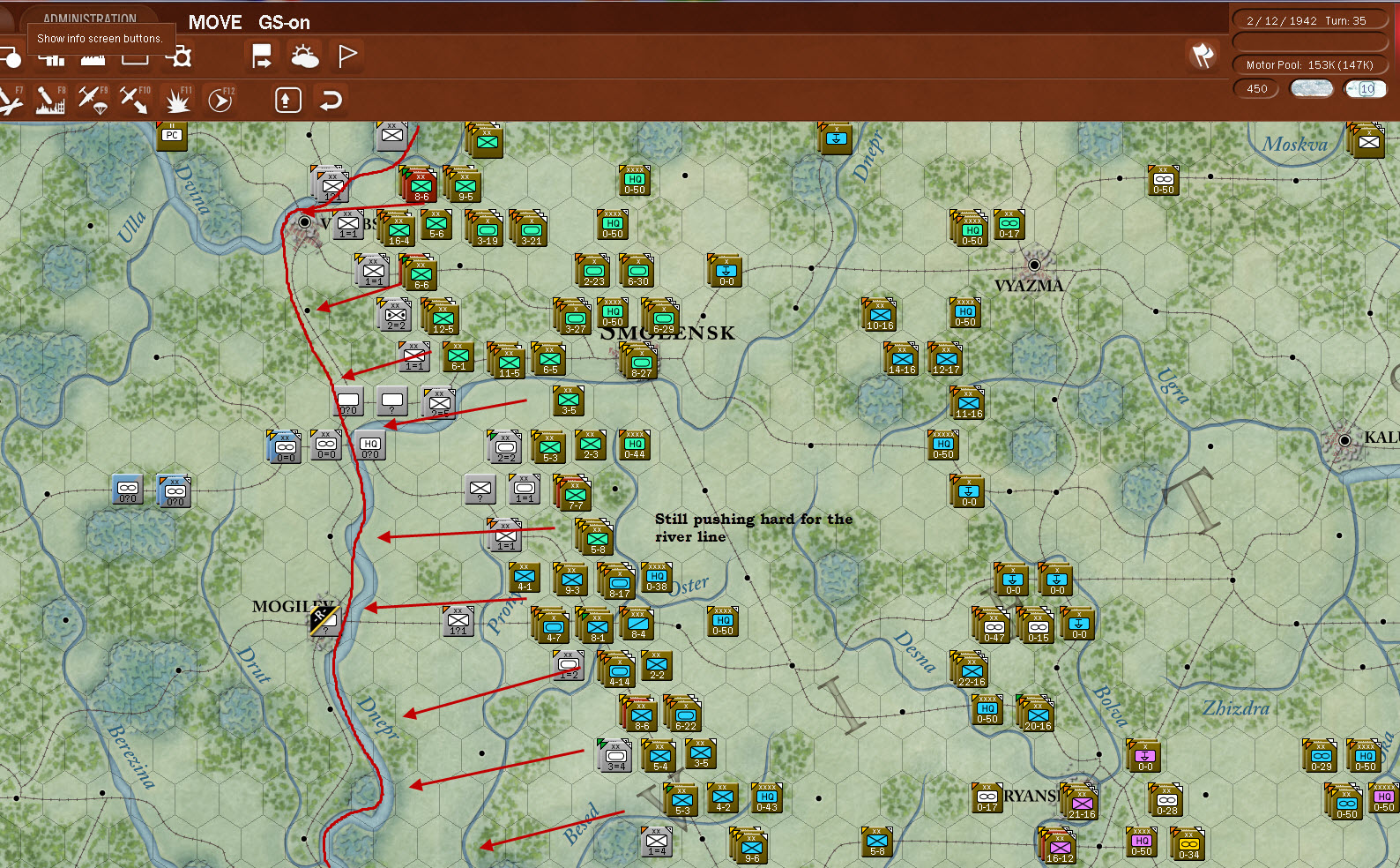The image size is (1400, 868).
Task: Click the MOVE mode label
Action: tap(215, 22)
